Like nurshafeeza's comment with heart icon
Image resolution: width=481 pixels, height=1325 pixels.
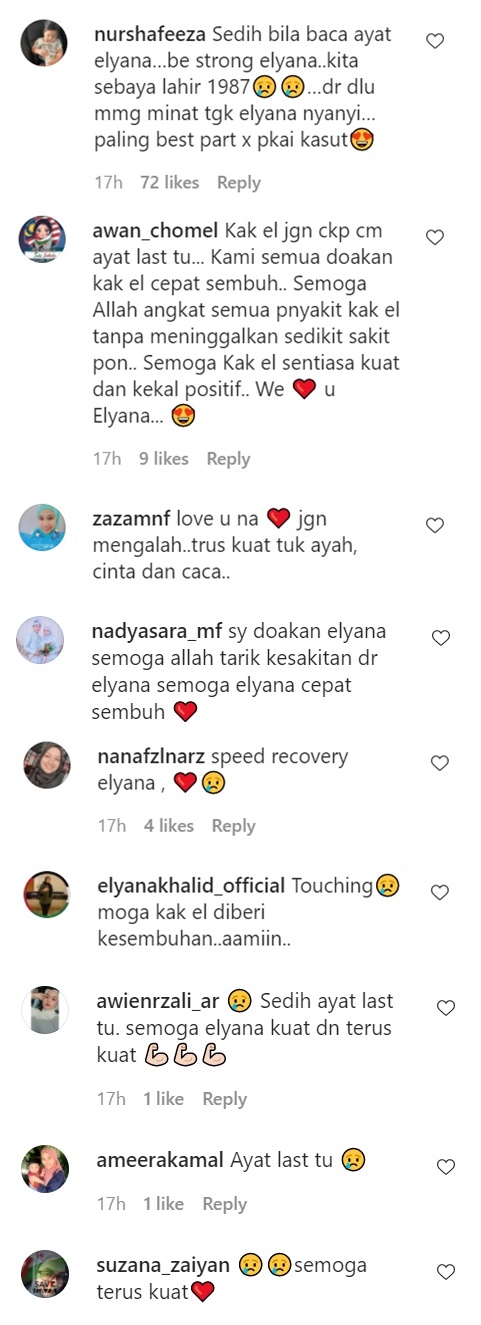[x=435, y=41]
